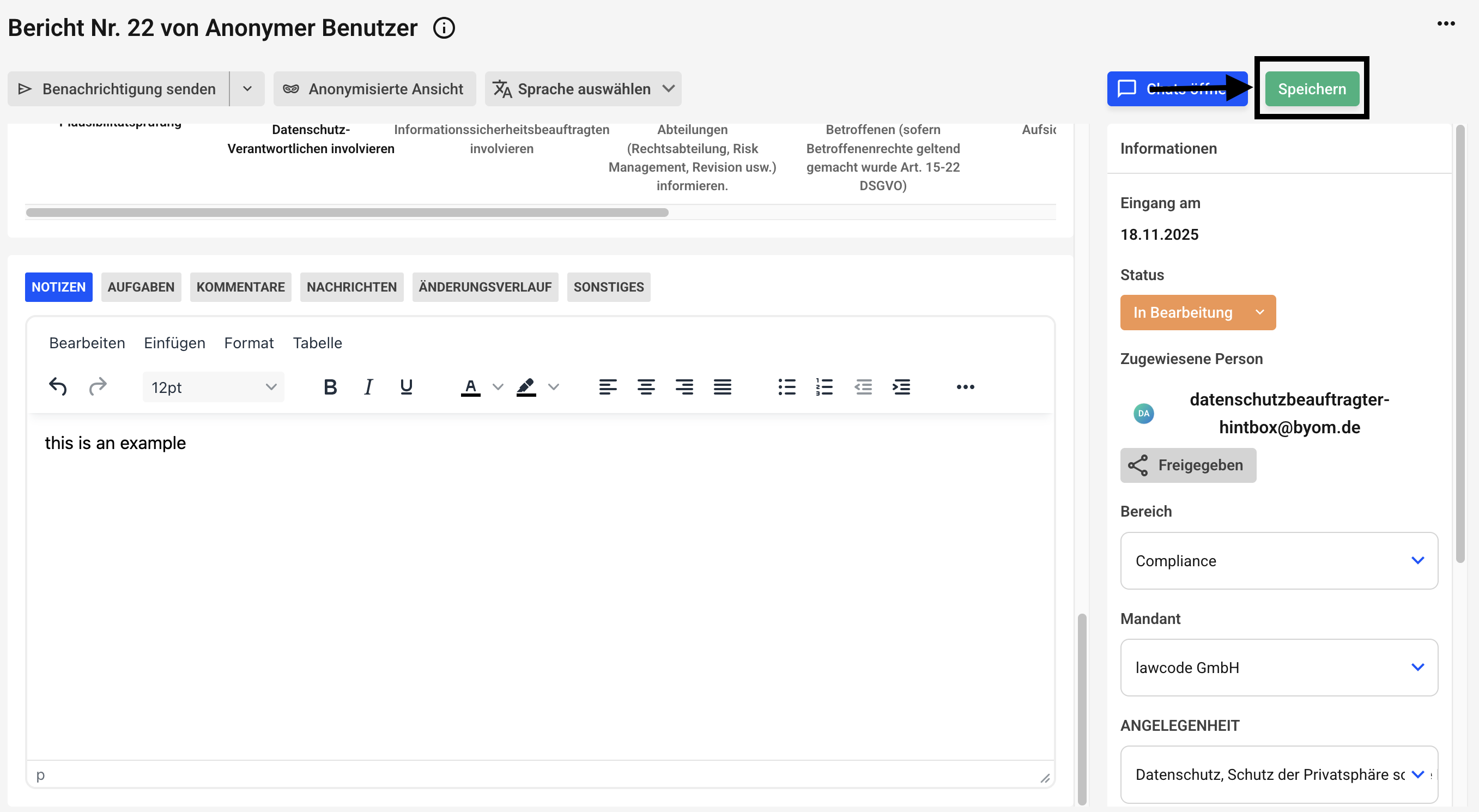Image resolution: width=1479 pixels, height=812 pixels.
Task: Open the 12pt font size dropdown
Action: 213,387
